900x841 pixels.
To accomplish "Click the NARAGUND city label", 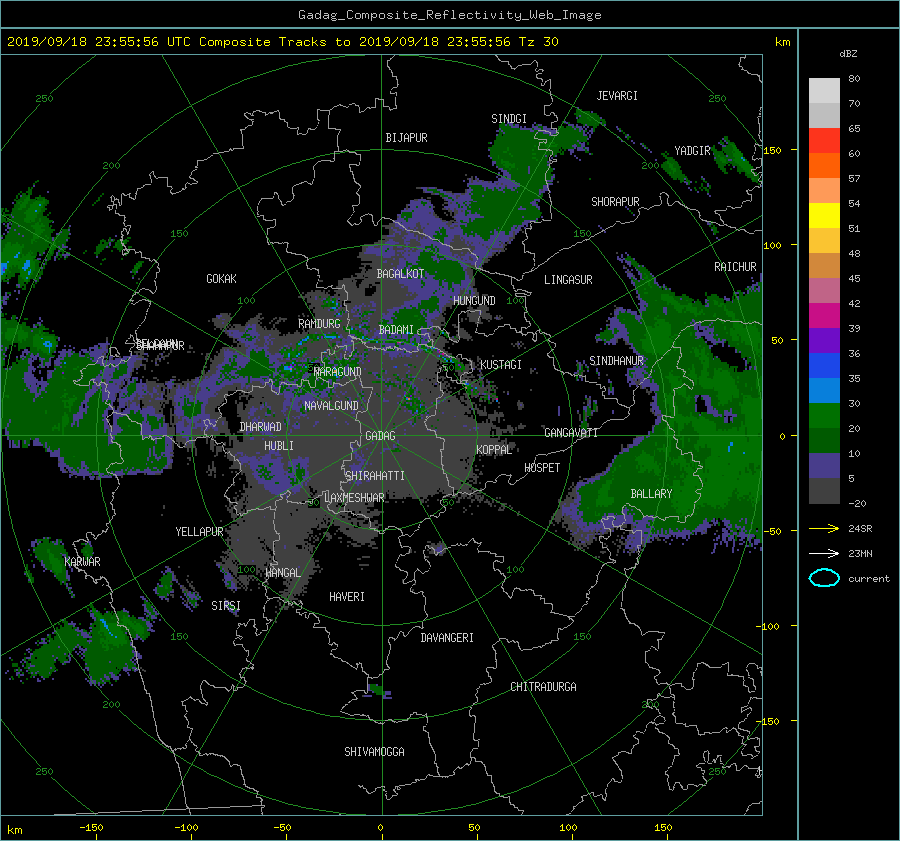I will pos(338,372).
